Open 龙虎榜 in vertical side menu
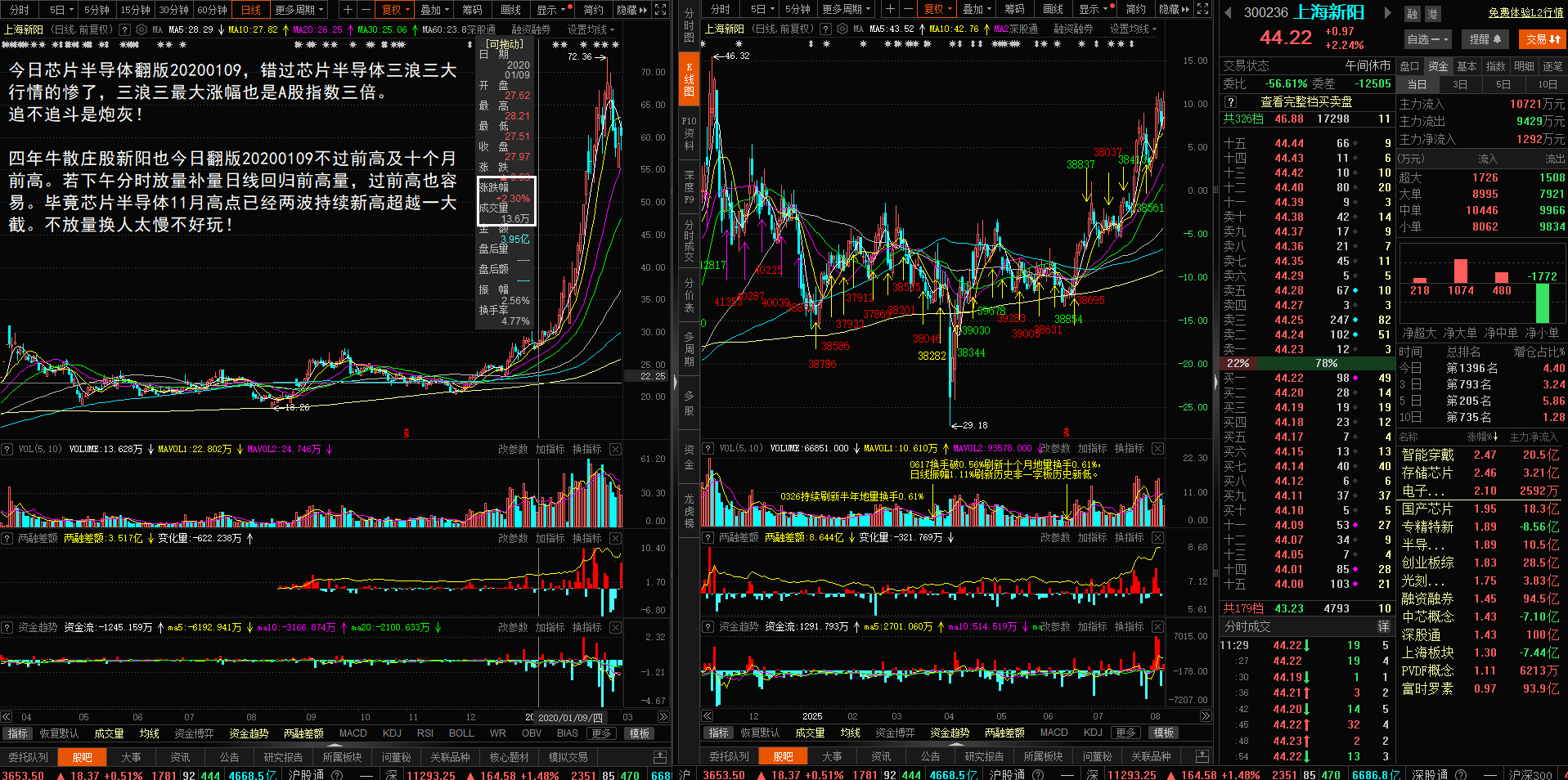This screenshot has height=780, width=1568. click(689, 511)
